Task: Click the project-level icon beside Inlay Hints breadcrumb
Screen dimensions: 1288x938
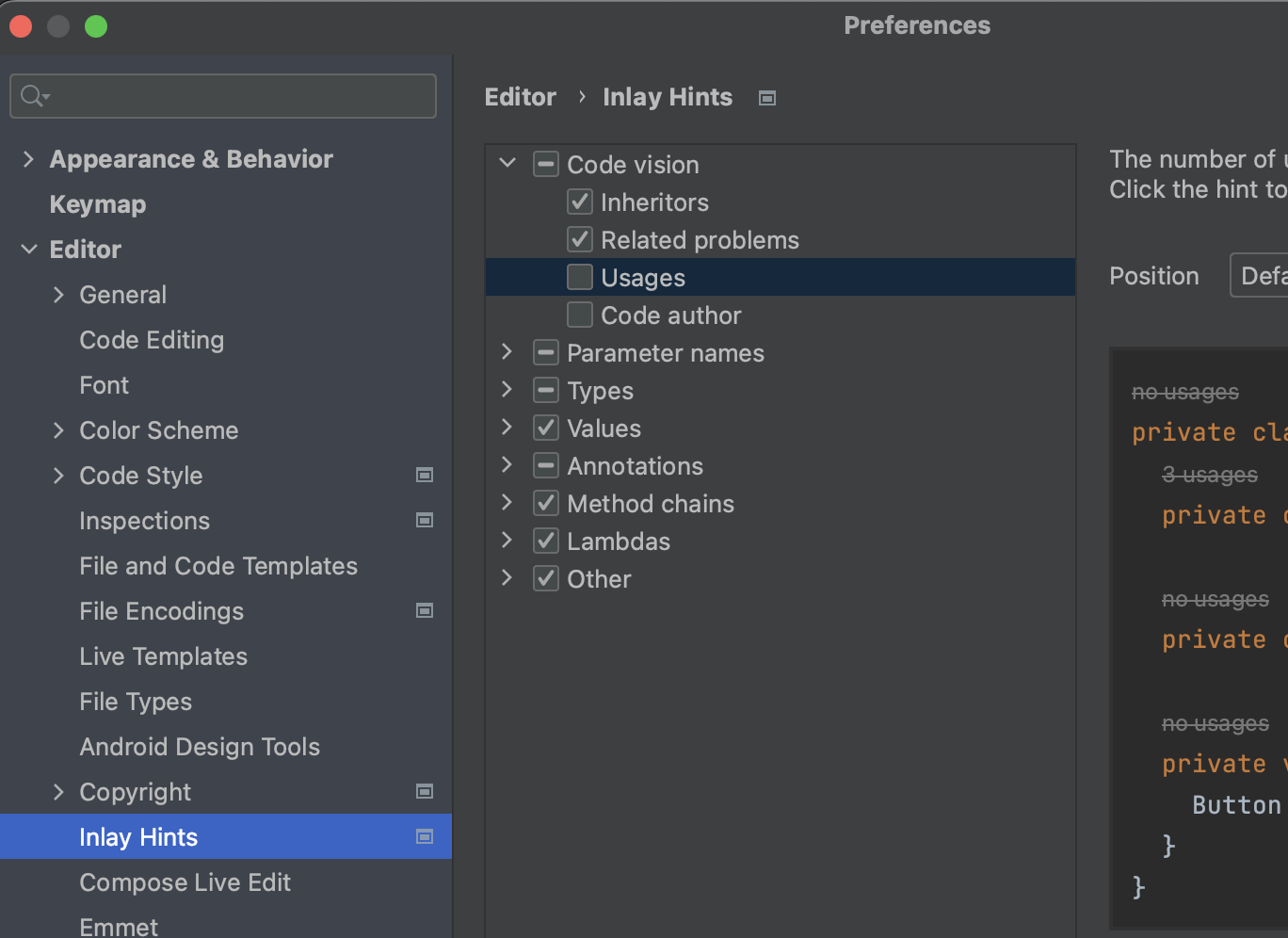Action: point(767,98)
